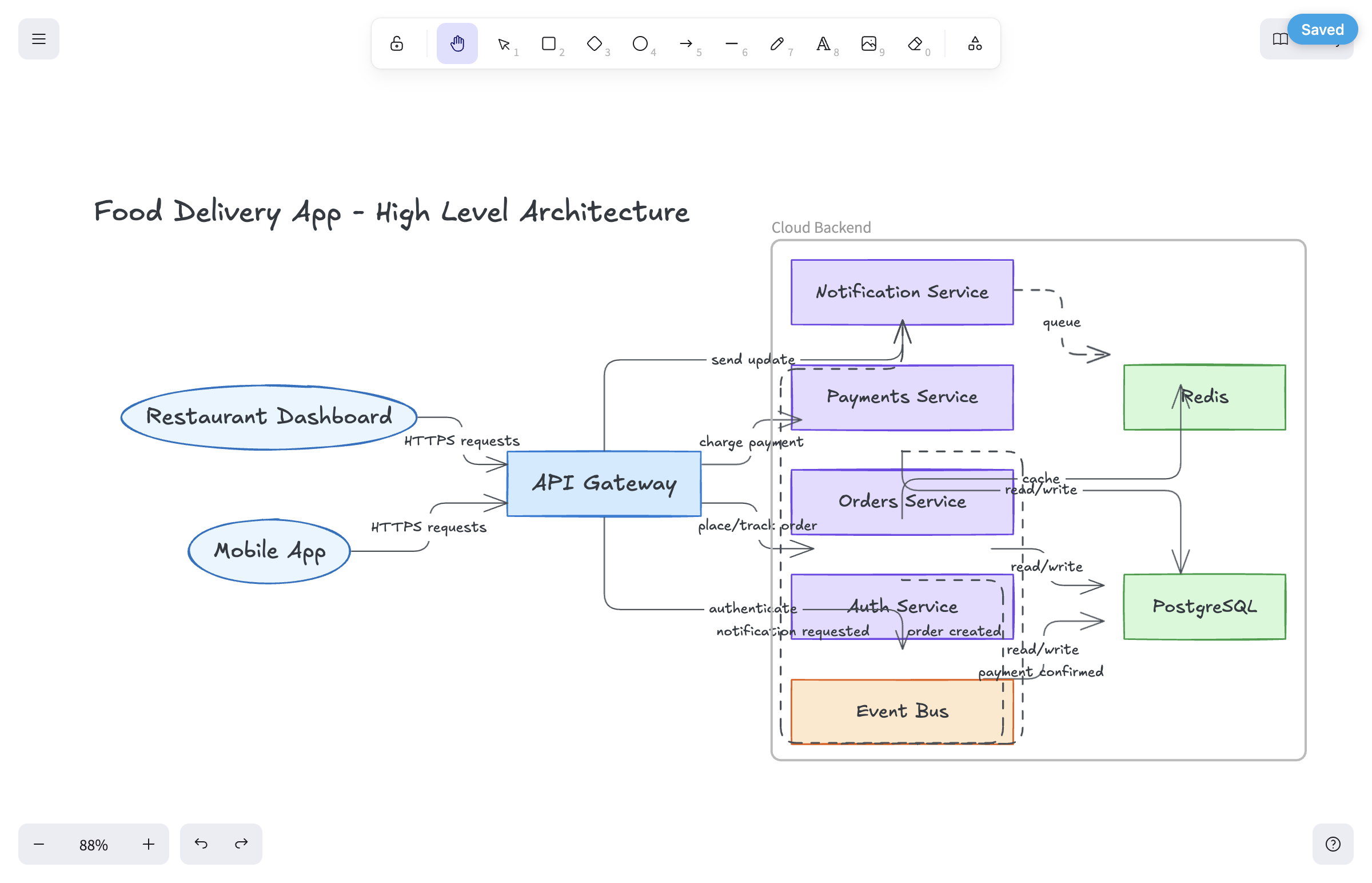Click the 'authenticate' arrow label
Viewport: 1372px width, 883px height.
(x=752, y=608)
